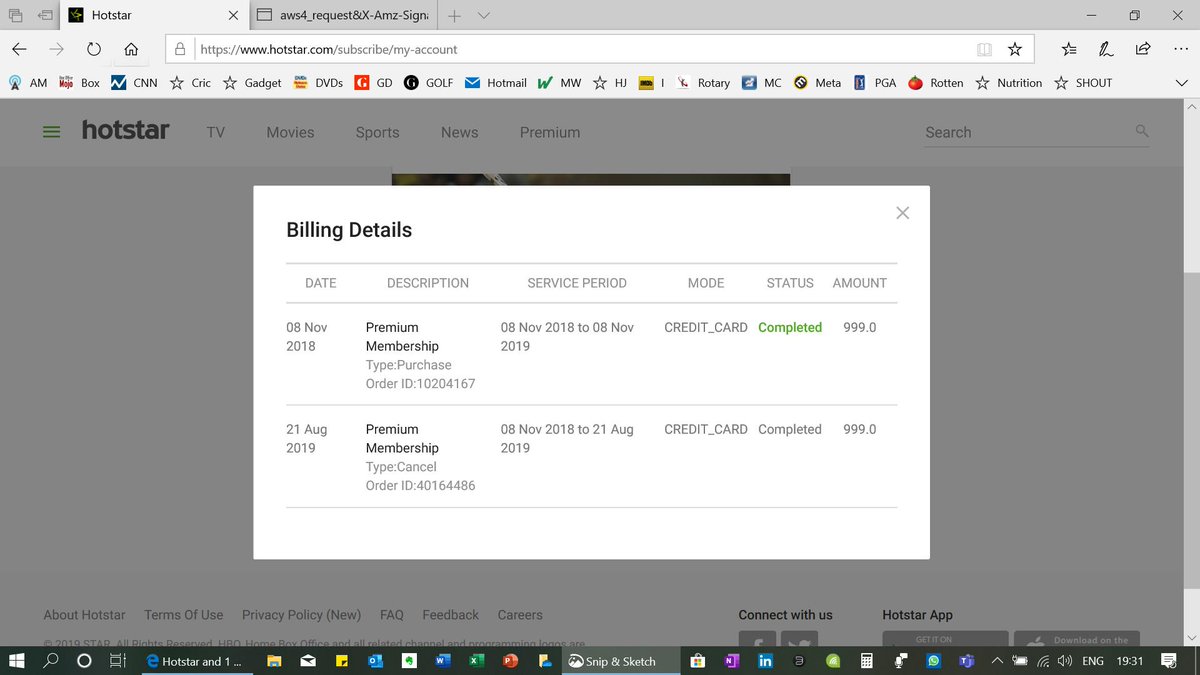Open the Rotten bookmark

click(x=935, y=83)
